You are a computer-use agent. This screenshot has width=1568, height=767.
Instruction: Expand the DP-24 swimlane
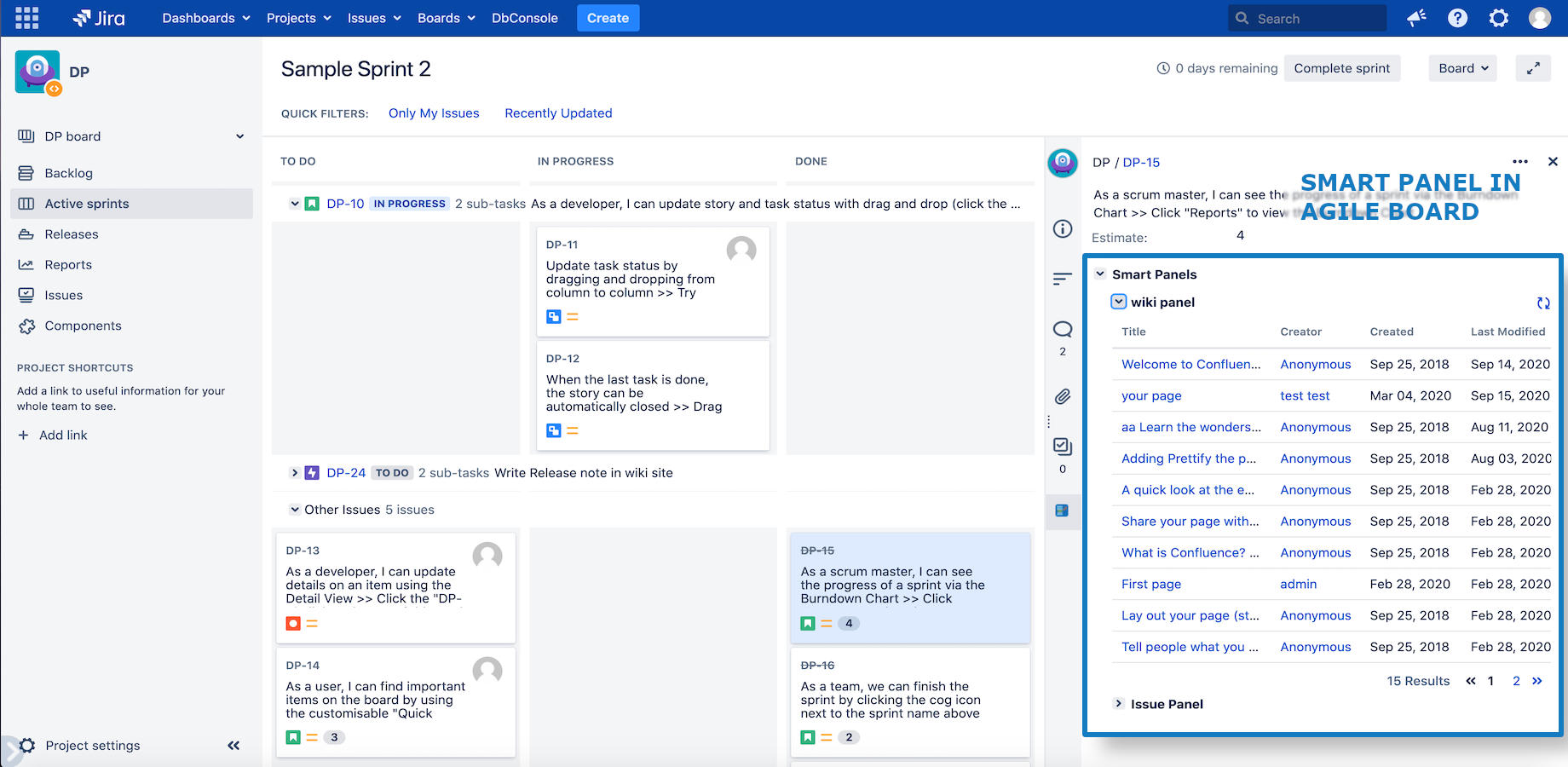pyautogui.click(x=295, y=473)
